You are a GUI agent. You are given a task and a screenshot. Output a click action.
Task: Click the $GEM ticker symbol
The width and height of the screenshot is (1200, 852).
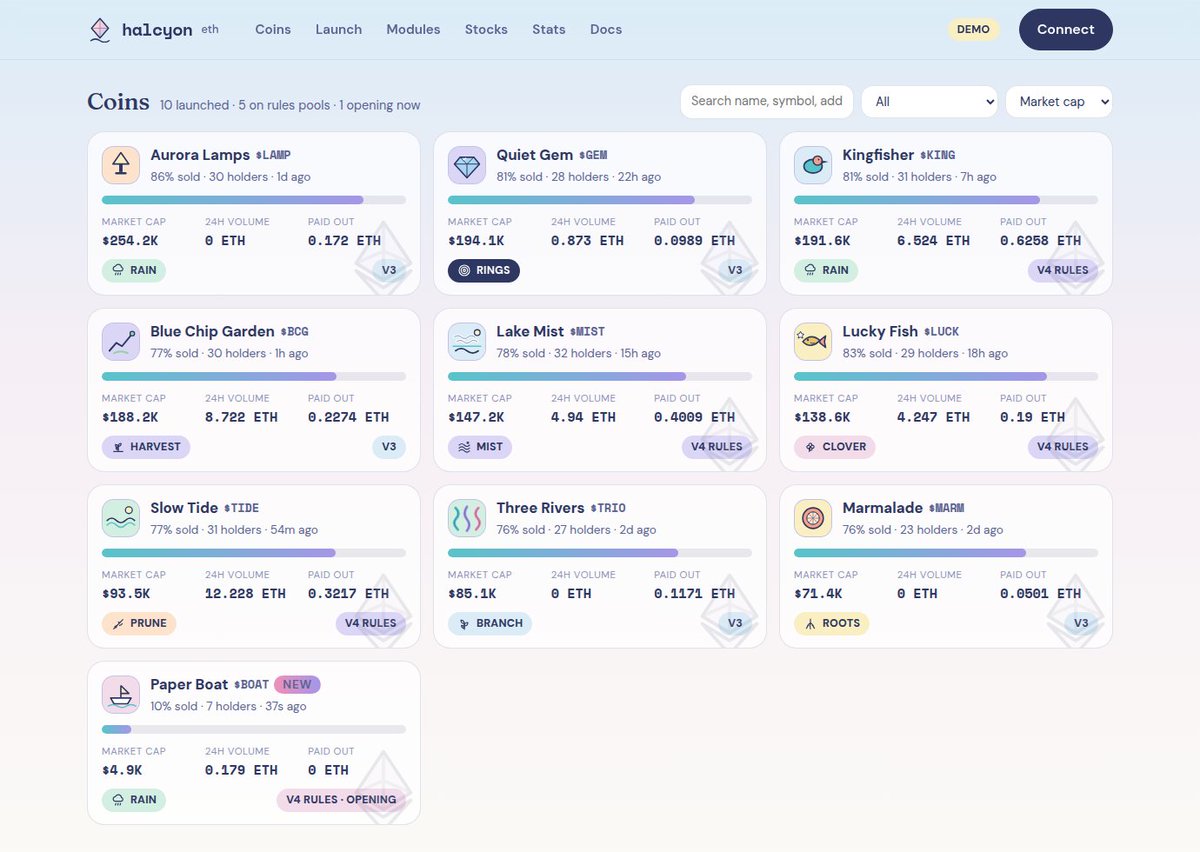[593, 156]
